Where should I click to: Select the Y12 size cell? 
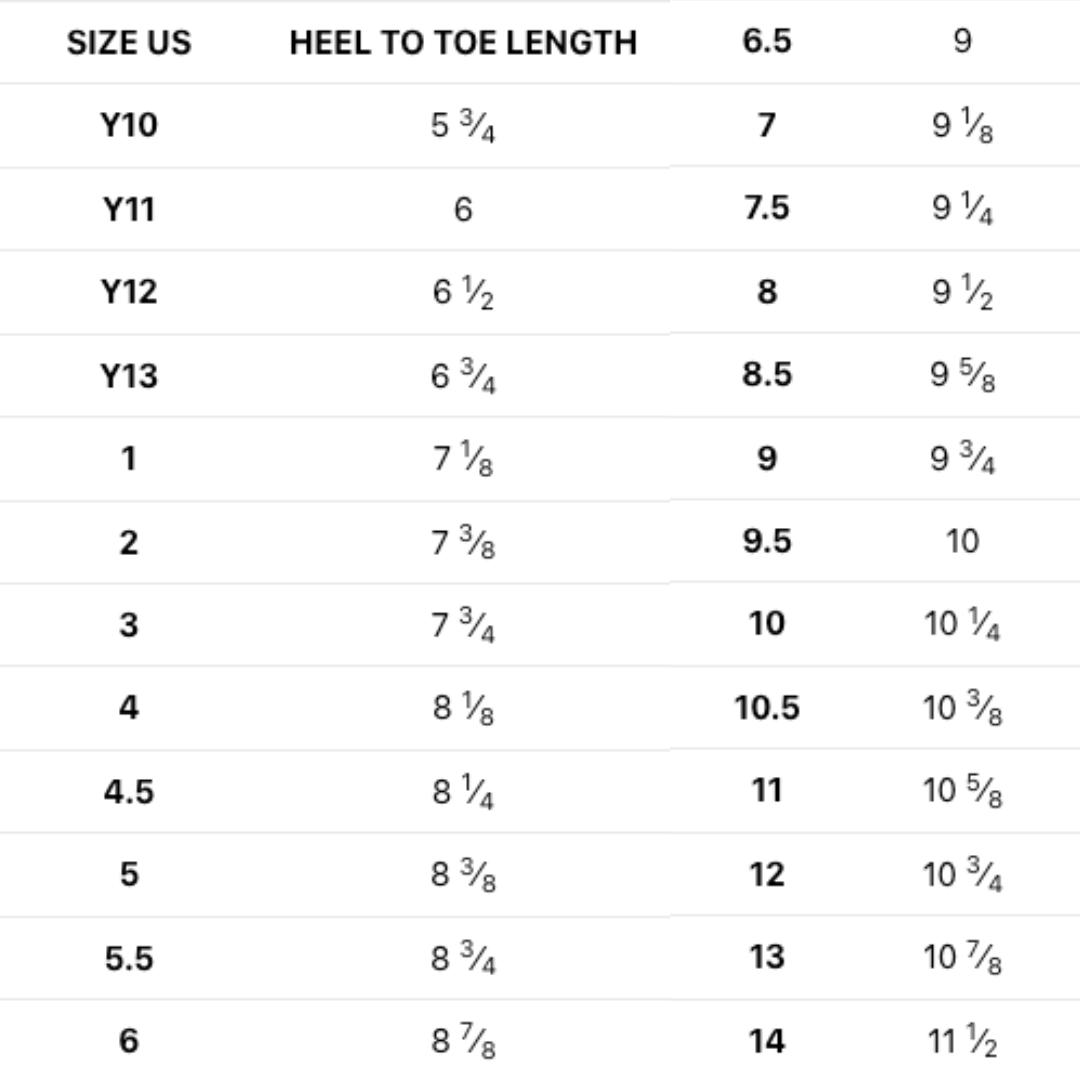[129, 292]
